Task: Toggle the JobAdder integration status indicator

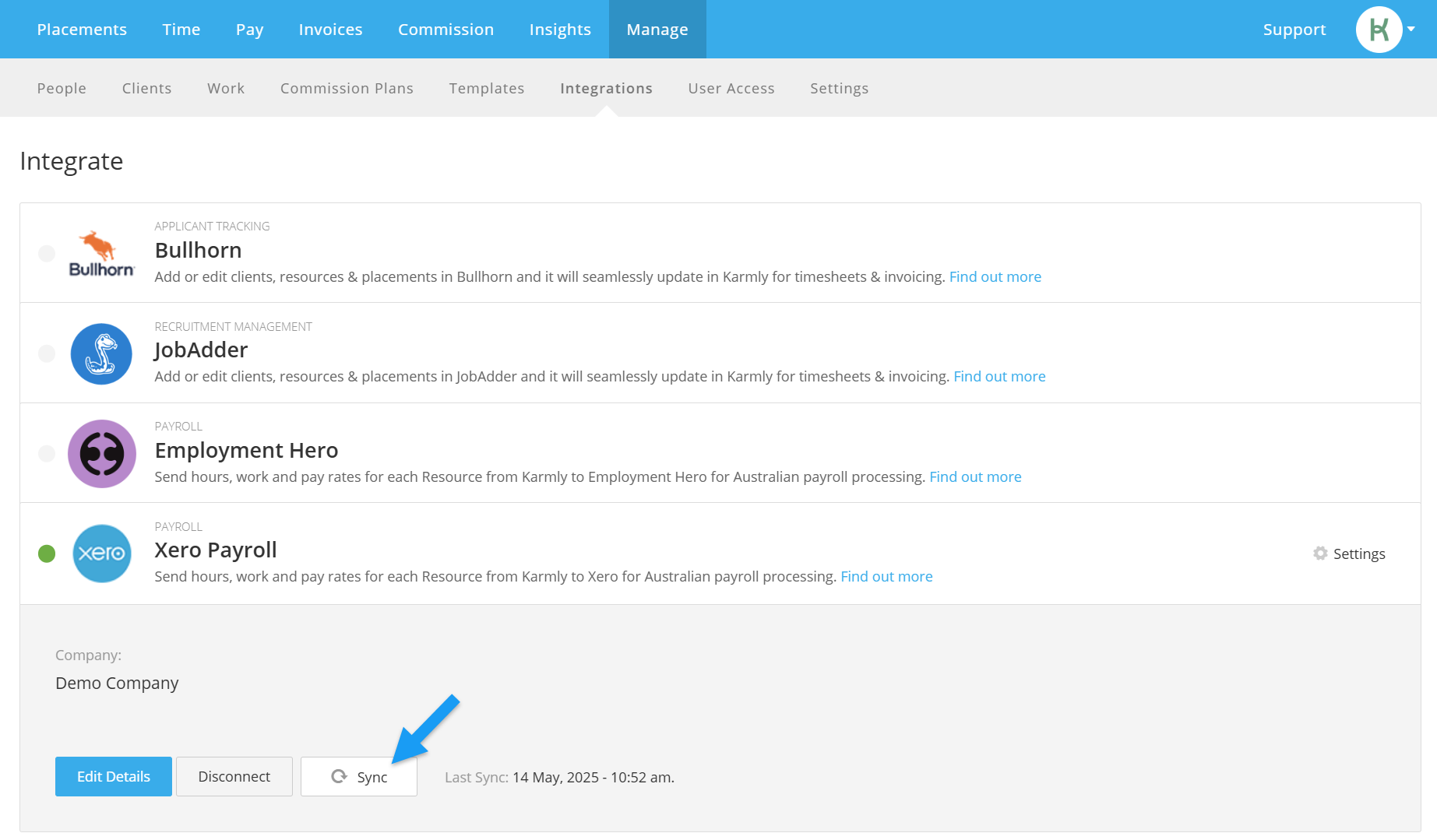Action: [x=47, y=353]
